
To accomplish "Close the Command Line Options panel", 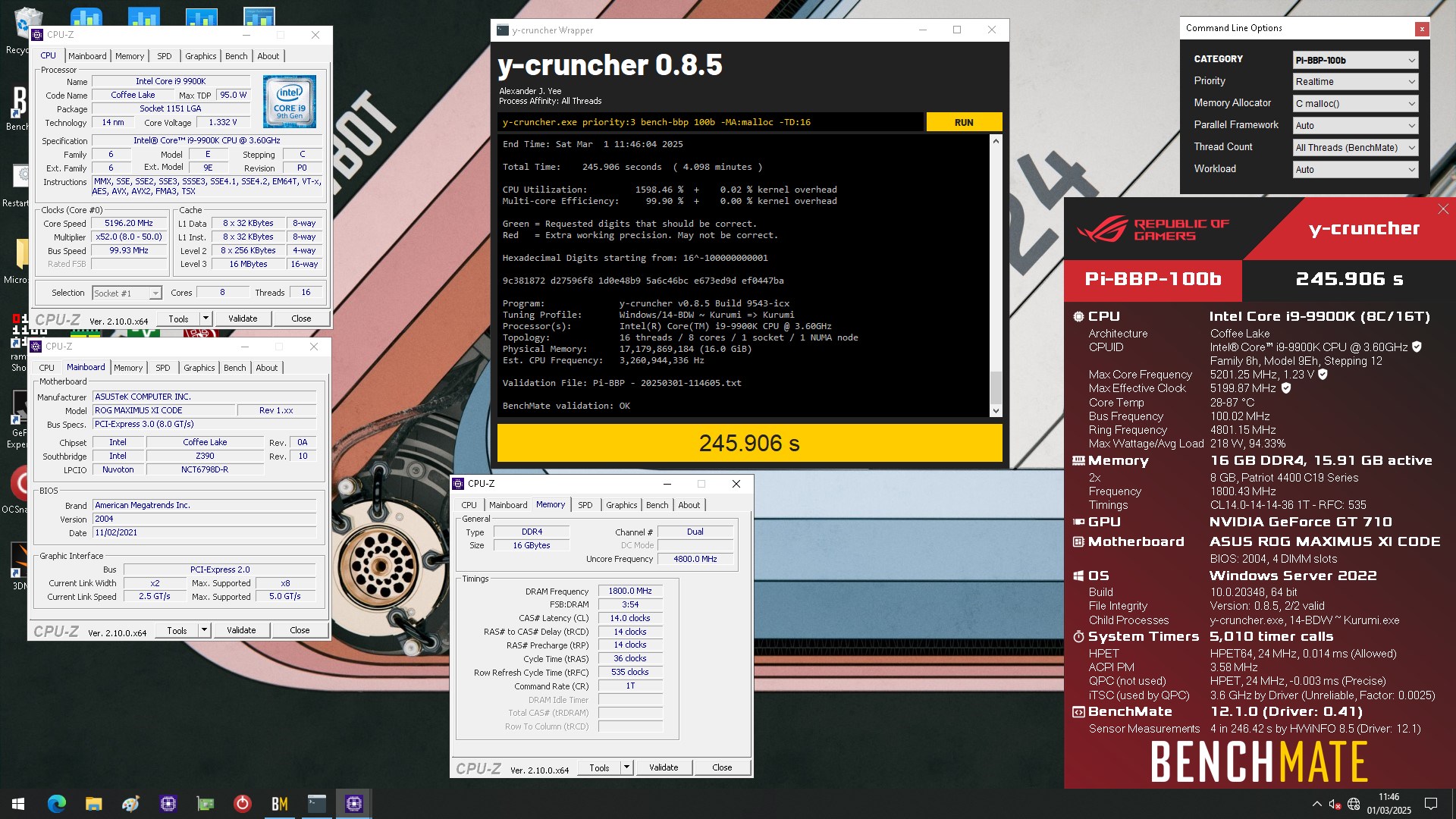I will tap(1422, 29).
